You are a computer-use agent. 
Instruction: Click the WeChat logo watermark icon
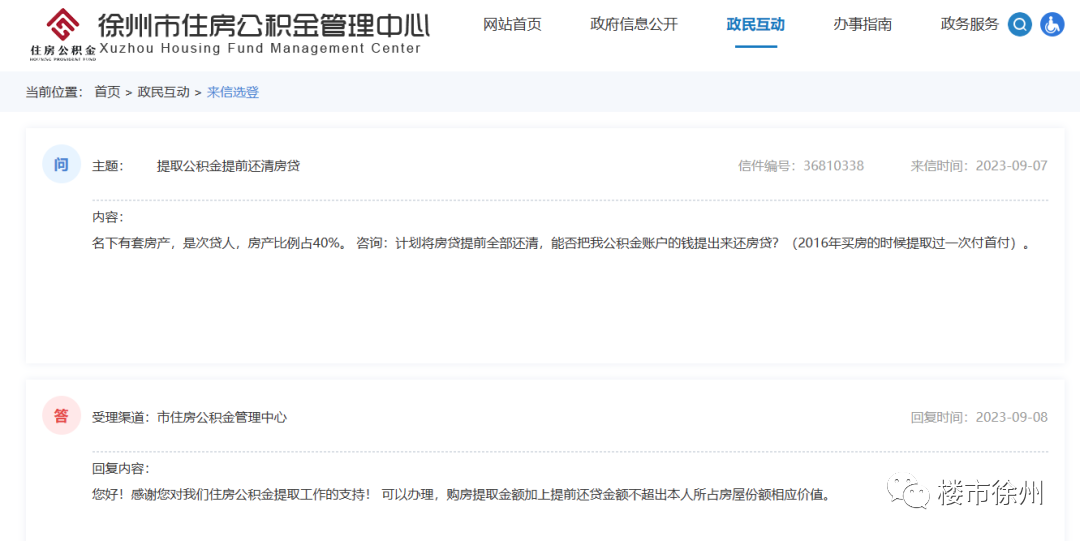pos(908,491)
